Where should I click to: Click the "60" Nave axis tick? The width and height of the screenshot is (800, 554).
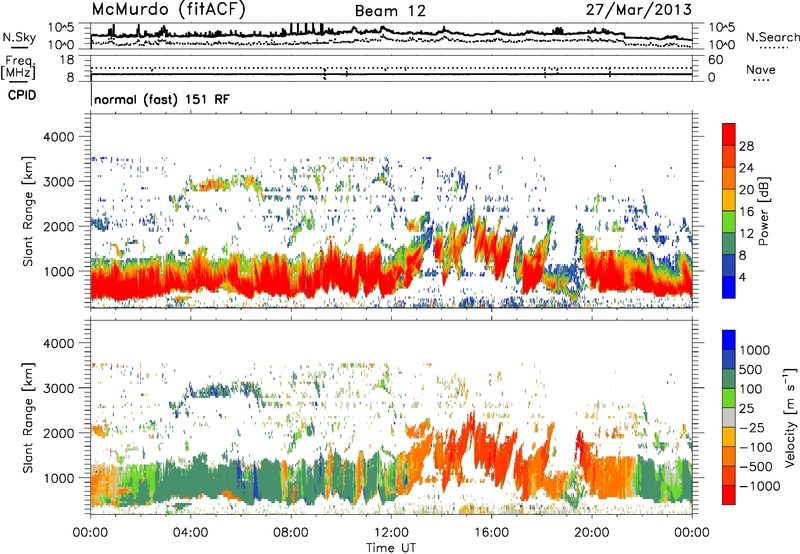coord(715,60)
